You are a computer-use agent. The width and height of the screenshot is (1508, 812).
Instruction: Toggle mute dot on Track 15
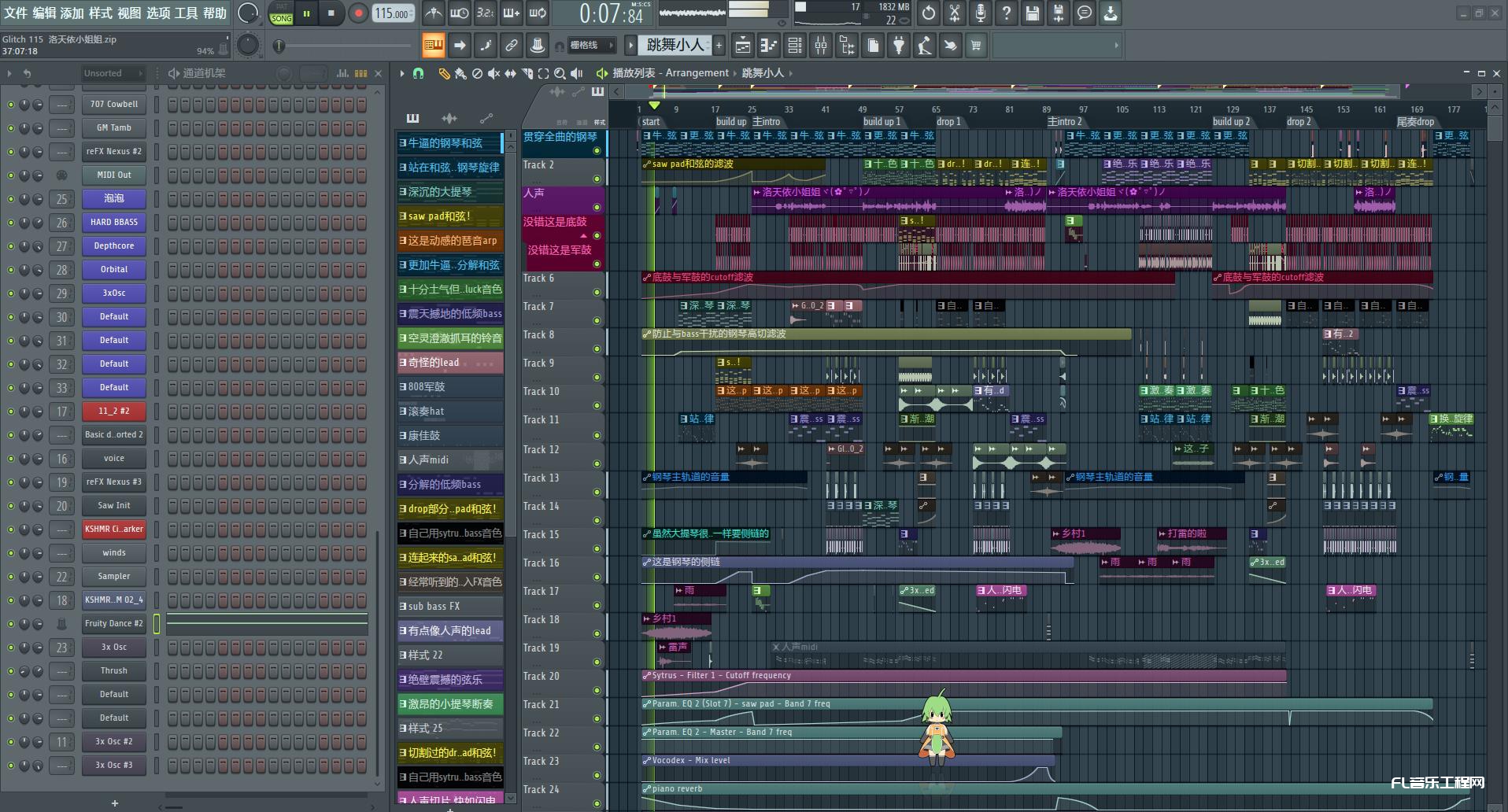pyautogui.click(x=597, y=548)
